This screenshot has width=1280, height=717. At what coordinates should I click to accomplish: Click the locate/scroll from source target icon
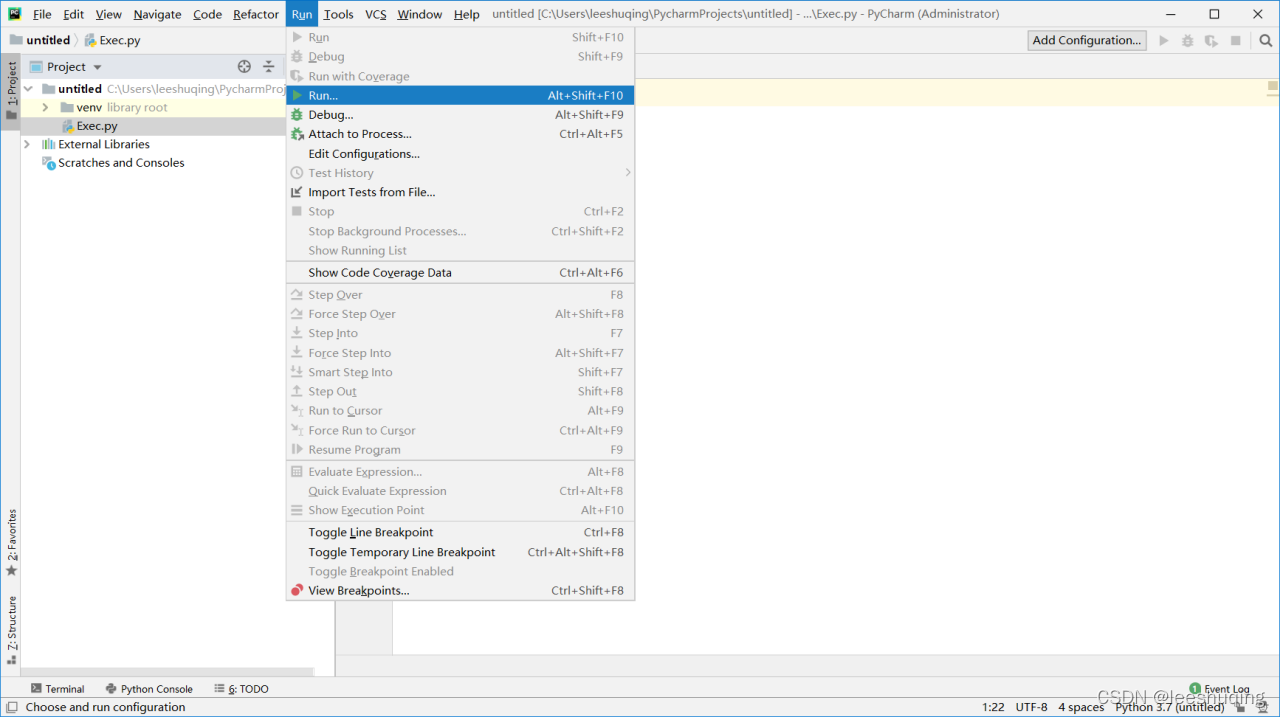tap(245, 67)
